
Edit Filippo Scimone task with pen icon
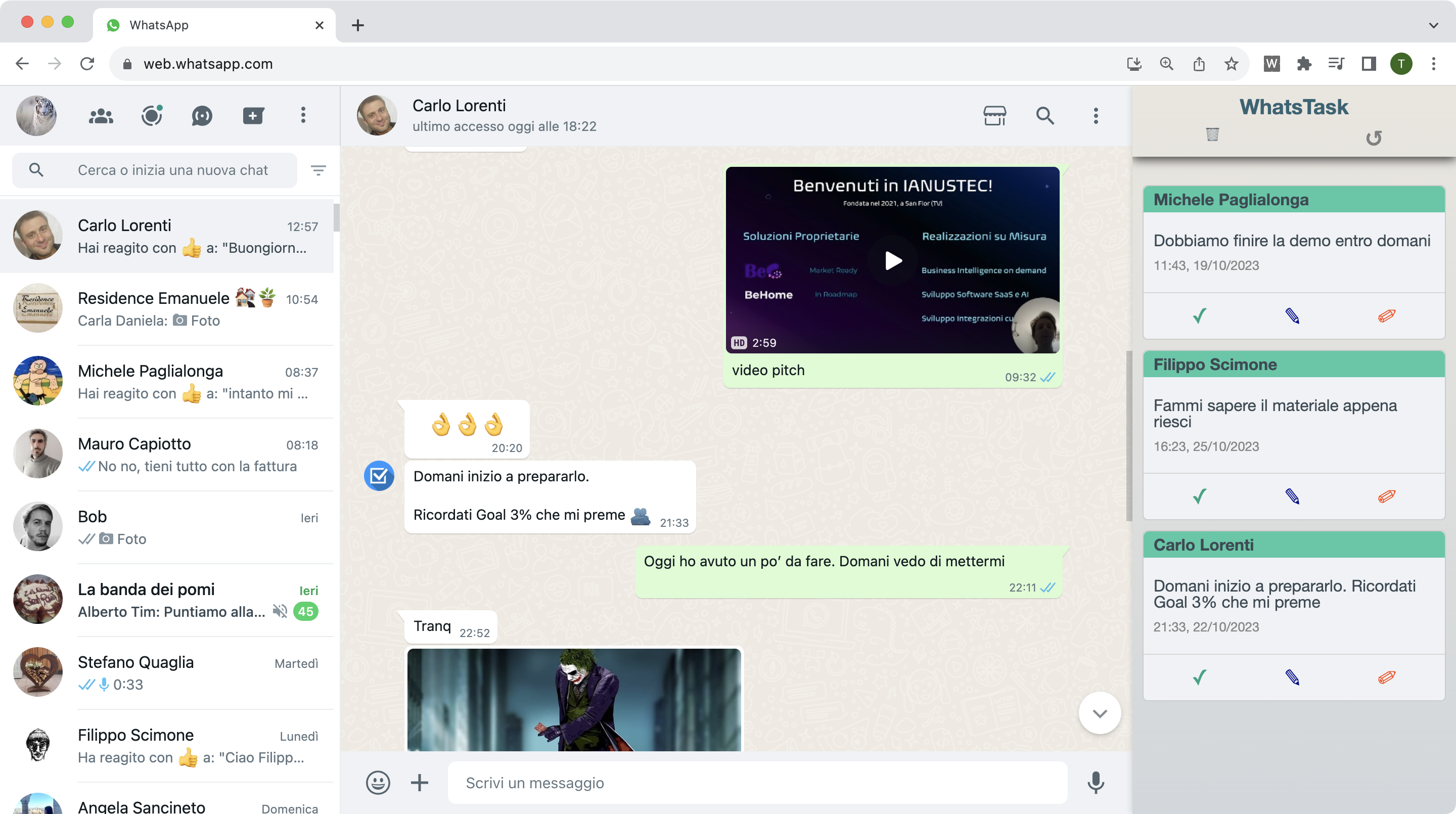click(x=1292, y=496)
